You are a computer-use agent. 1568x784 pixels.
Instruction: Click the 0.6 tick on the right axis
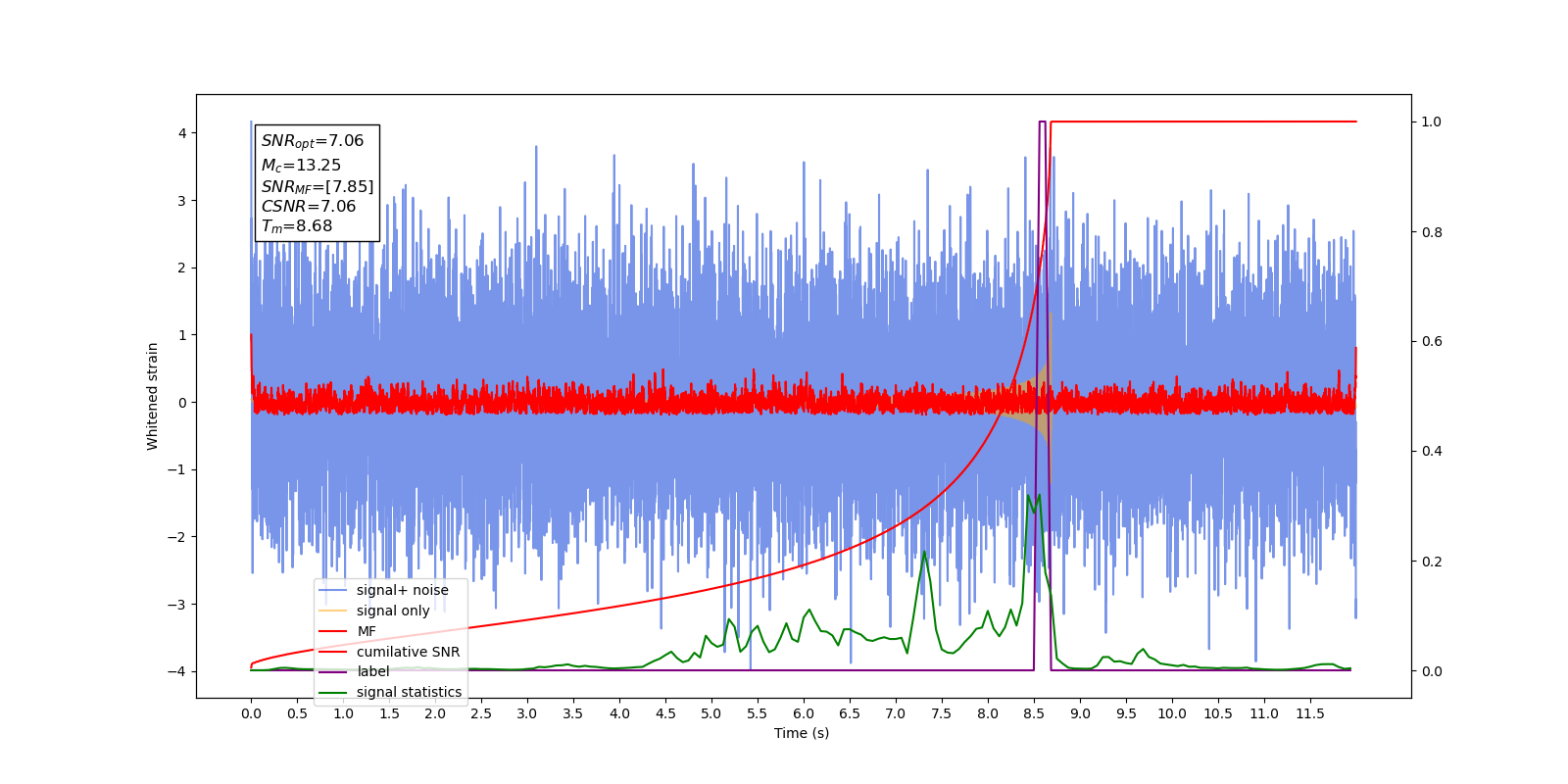tap(1432, 342)
